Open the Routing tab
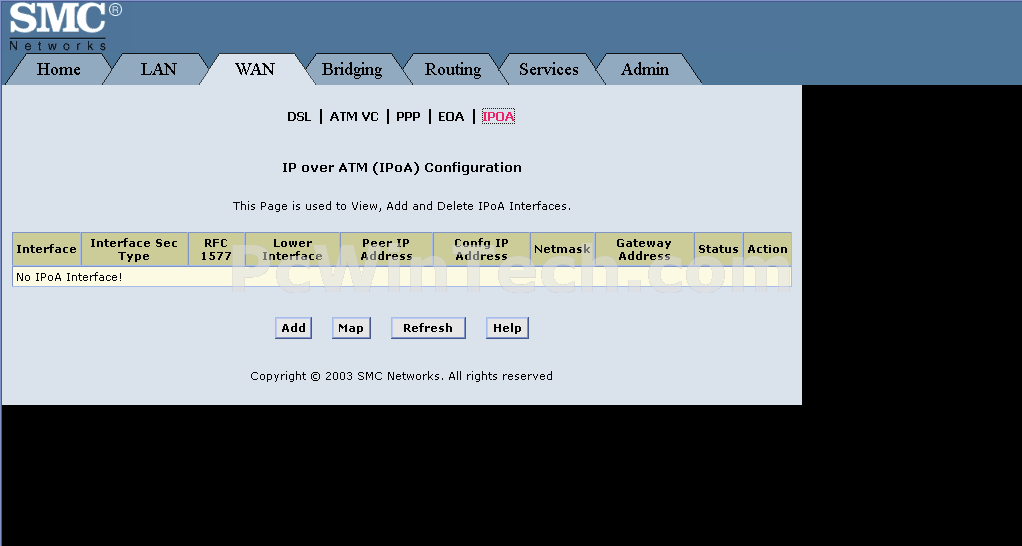 453,69
